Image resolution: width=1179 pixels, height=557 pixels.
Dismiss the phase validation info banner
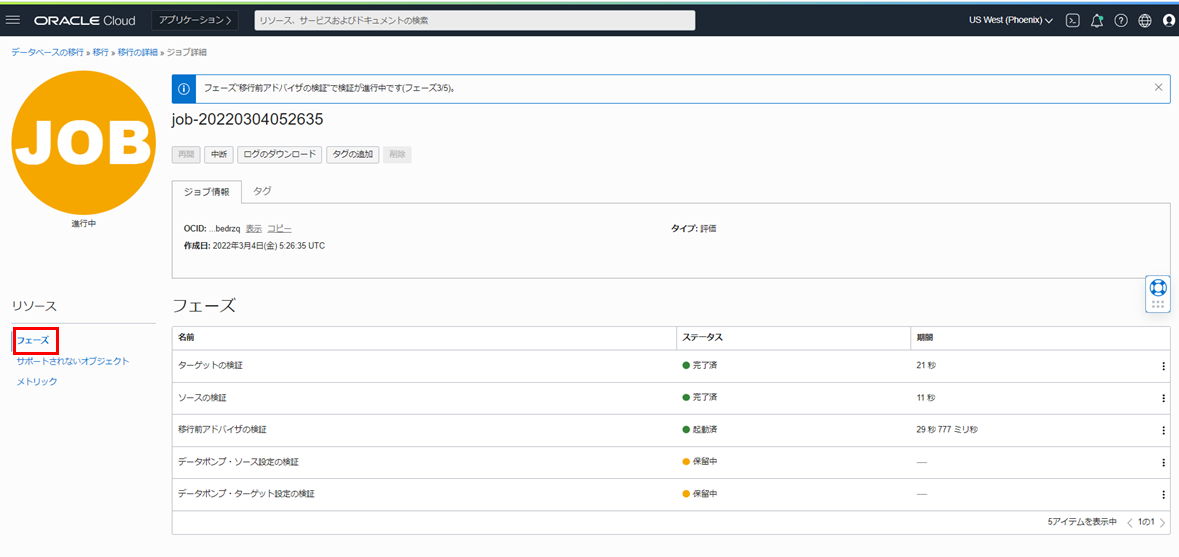[x=1158, y=88]
